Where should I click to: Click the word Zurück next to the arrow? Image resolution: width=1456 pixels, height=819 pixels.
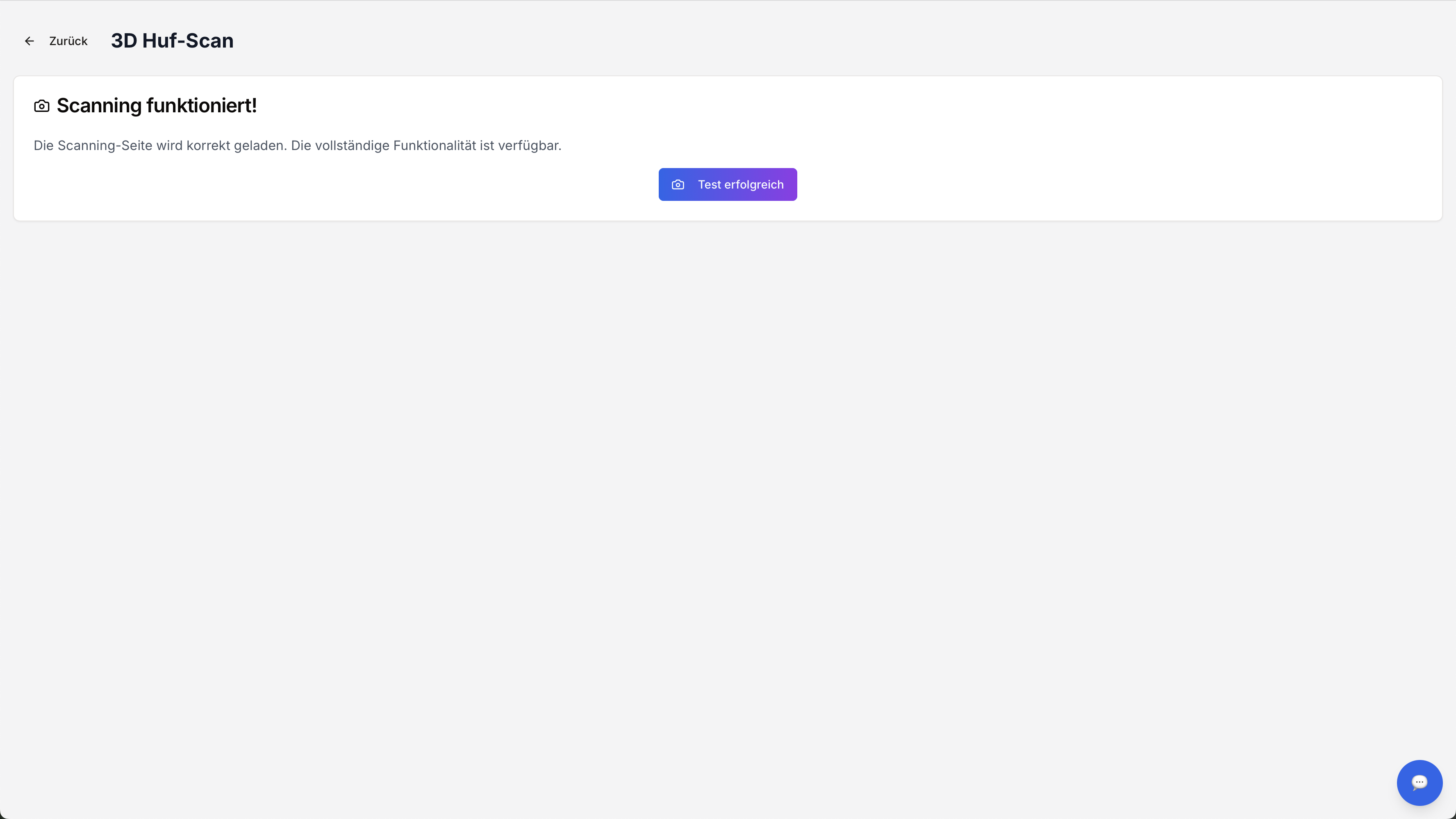tap(68, 41)
